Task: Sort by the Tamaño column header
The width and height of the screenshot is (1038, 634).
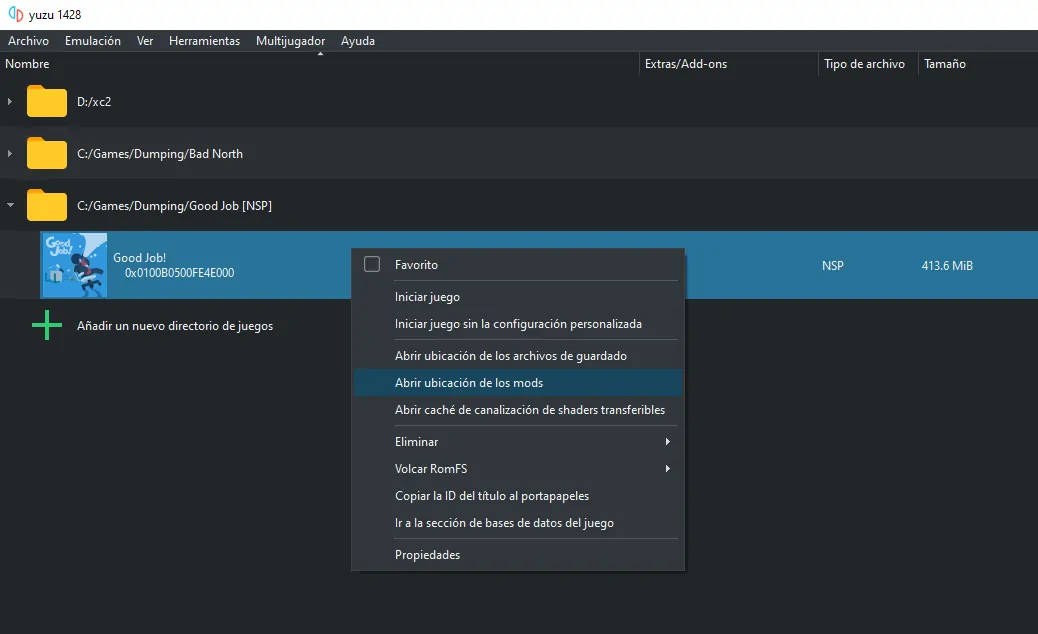Action: 944,64
